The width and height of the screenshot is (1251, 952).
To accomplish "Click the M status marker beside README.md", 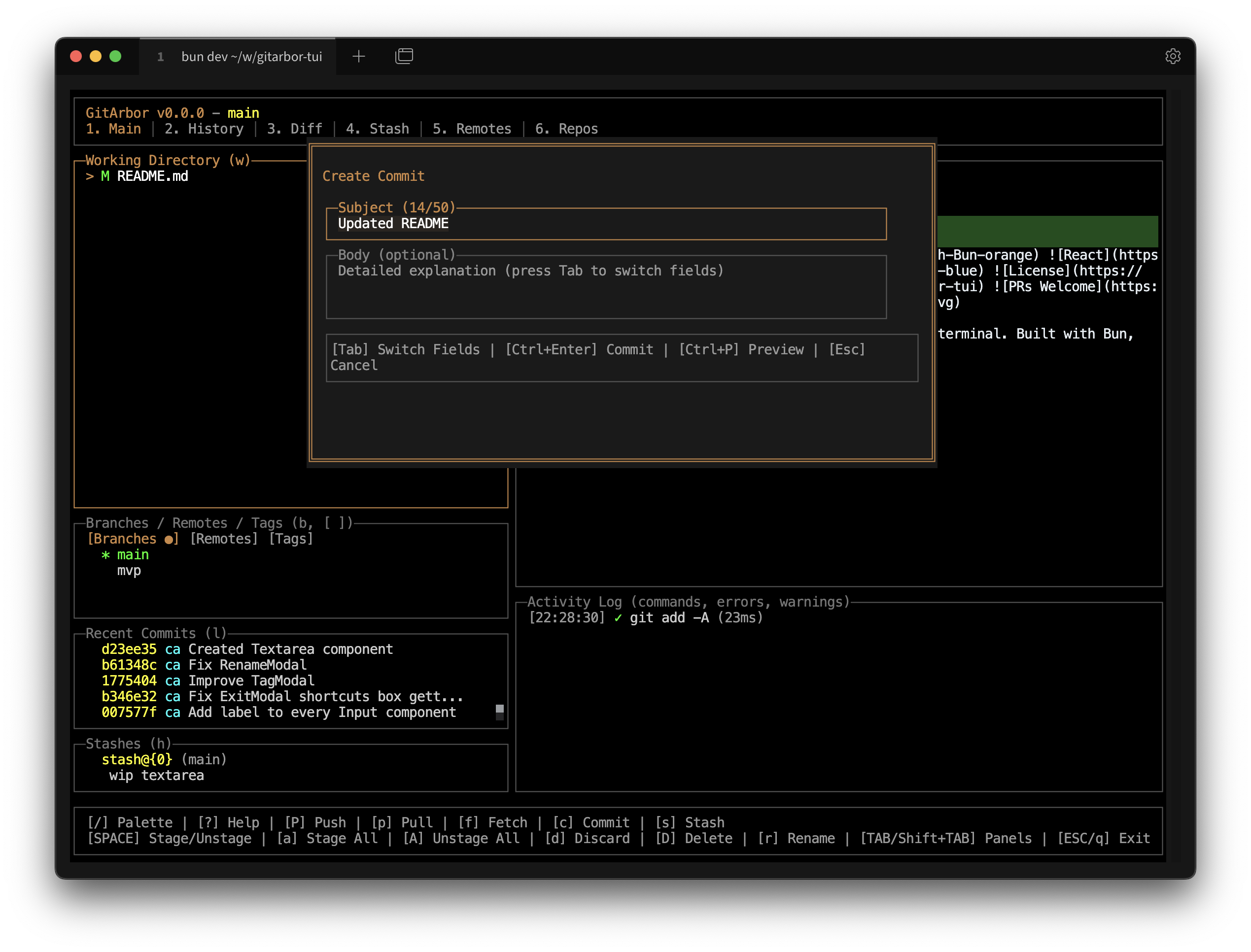I will pos(105,176).
